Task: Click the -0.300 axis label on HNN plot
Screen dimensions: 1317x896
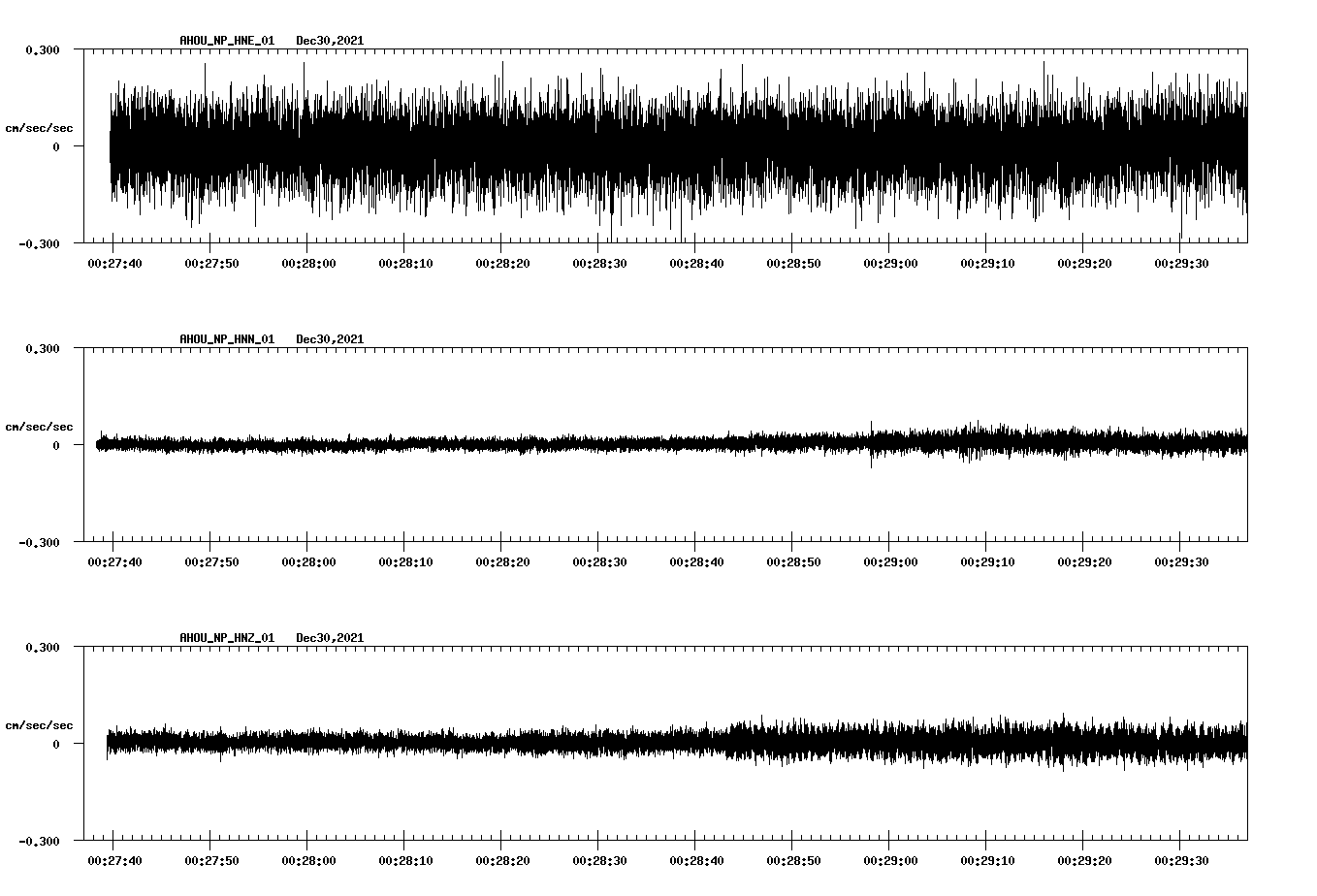Action: point(39,542)
